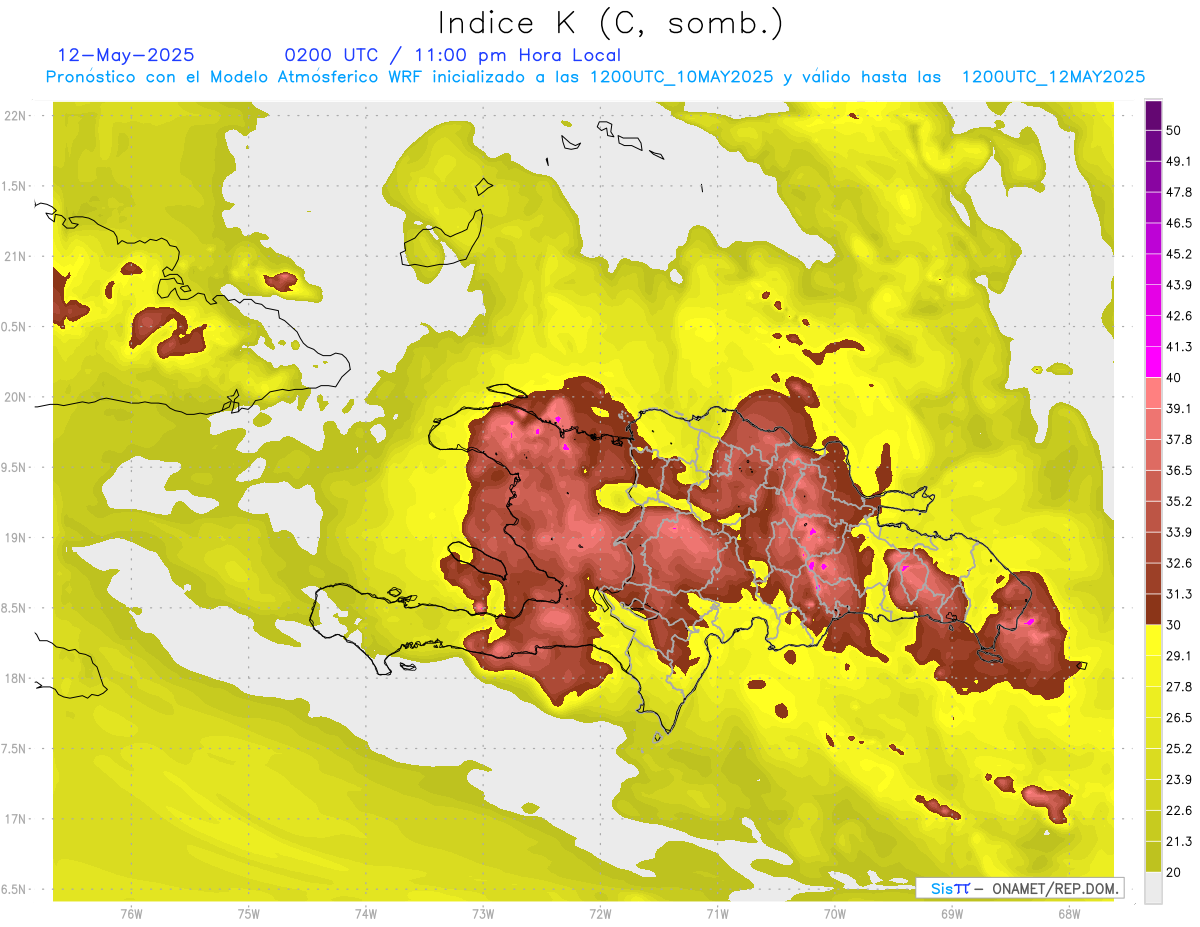Click the '25.2' colorbar value
1200x927 pixels.
[x=1179, y=748]
